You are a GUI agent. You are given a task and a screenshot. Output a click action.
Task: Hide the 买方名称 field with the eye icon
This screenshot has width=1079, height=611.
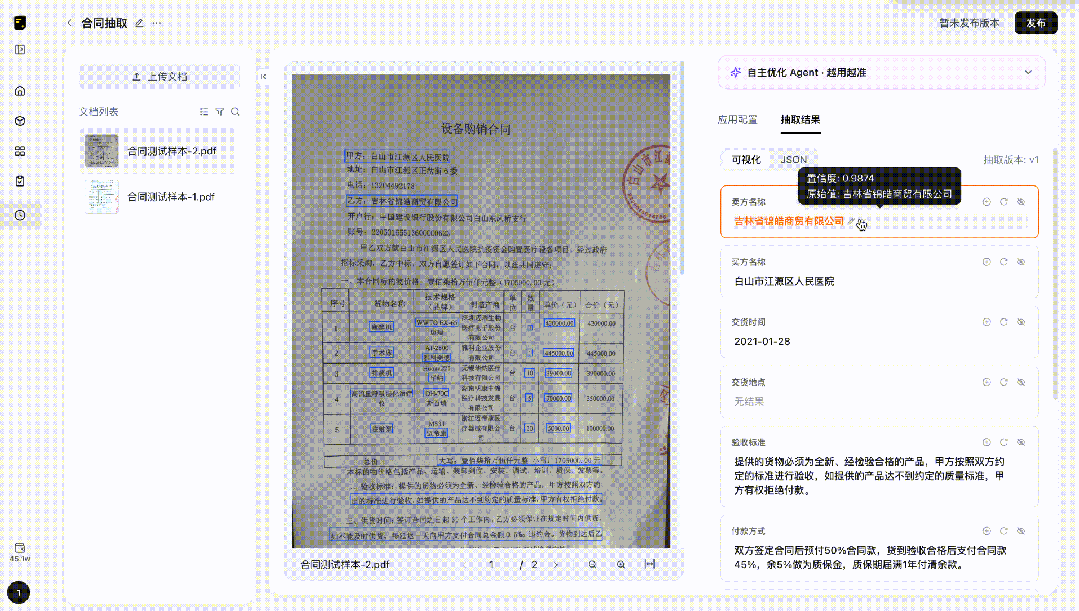[x=1021, y=261]
